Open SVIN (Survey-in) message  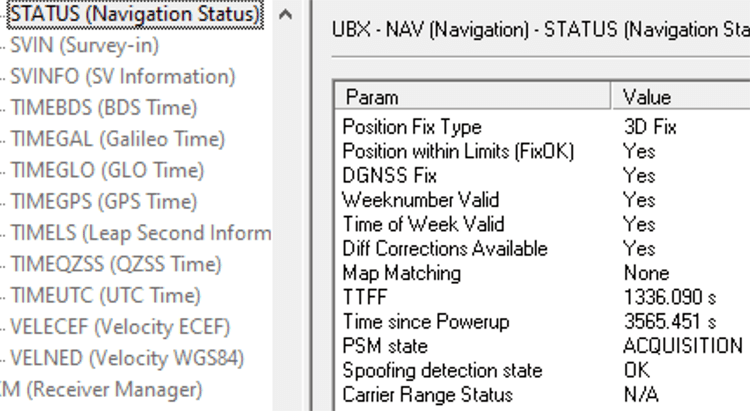pos(84,46)
